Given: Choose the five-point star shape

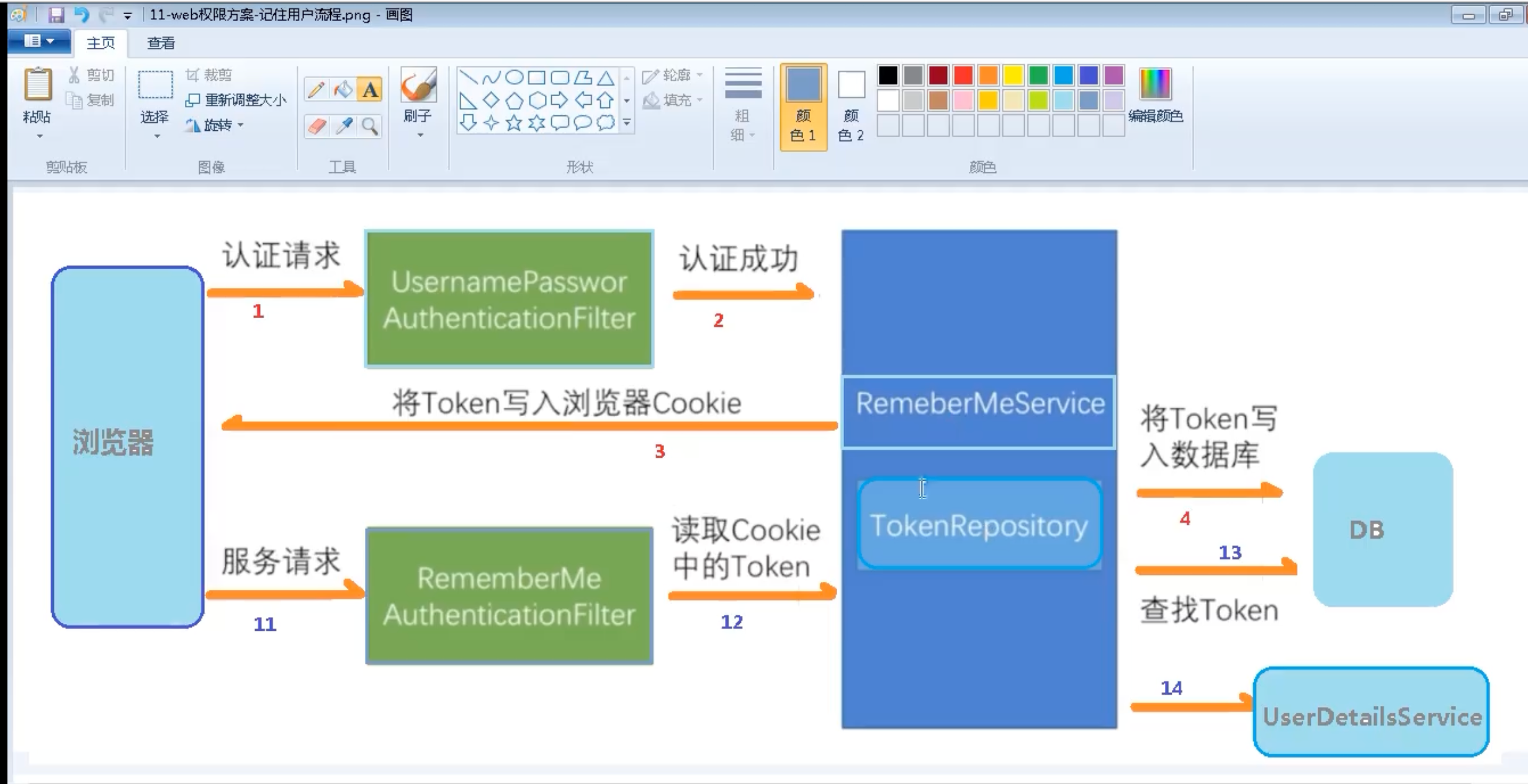Looking at the screenshot, I should click(x=514, y=123).
